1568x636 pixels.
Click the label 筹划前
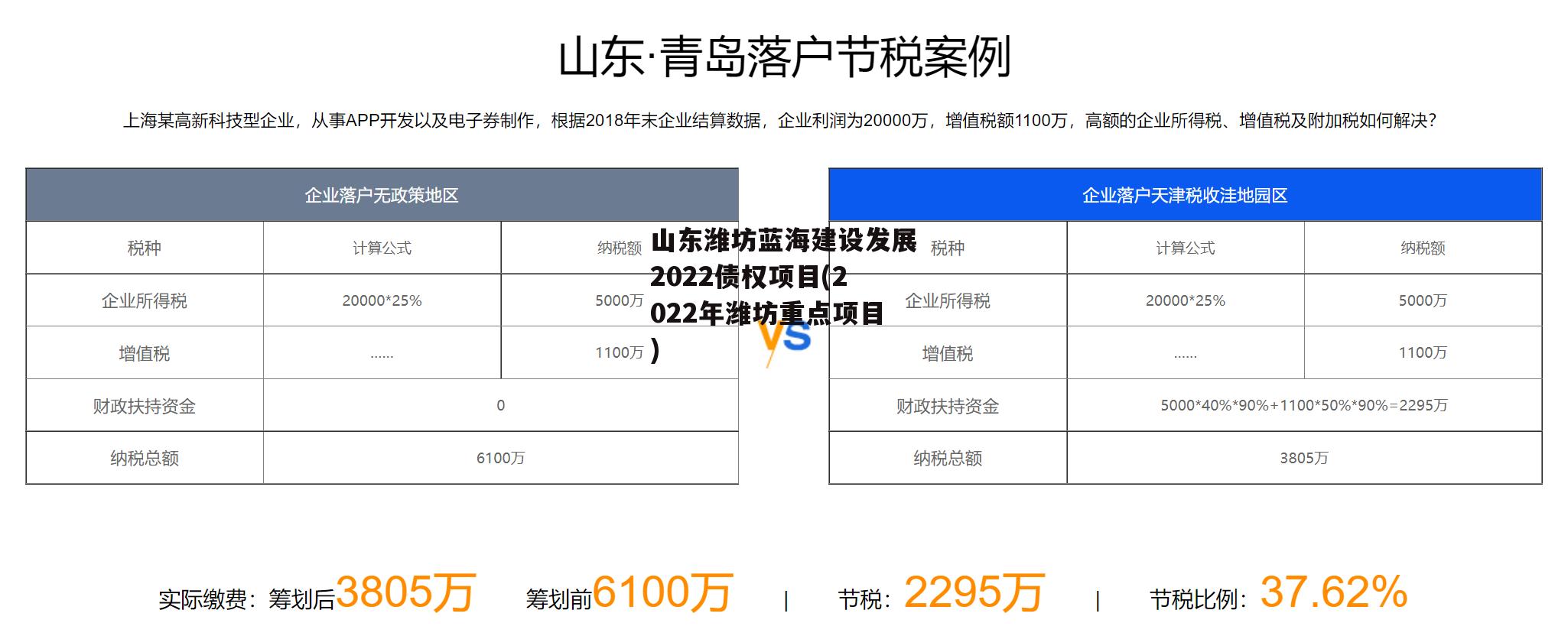coord(558,599)
